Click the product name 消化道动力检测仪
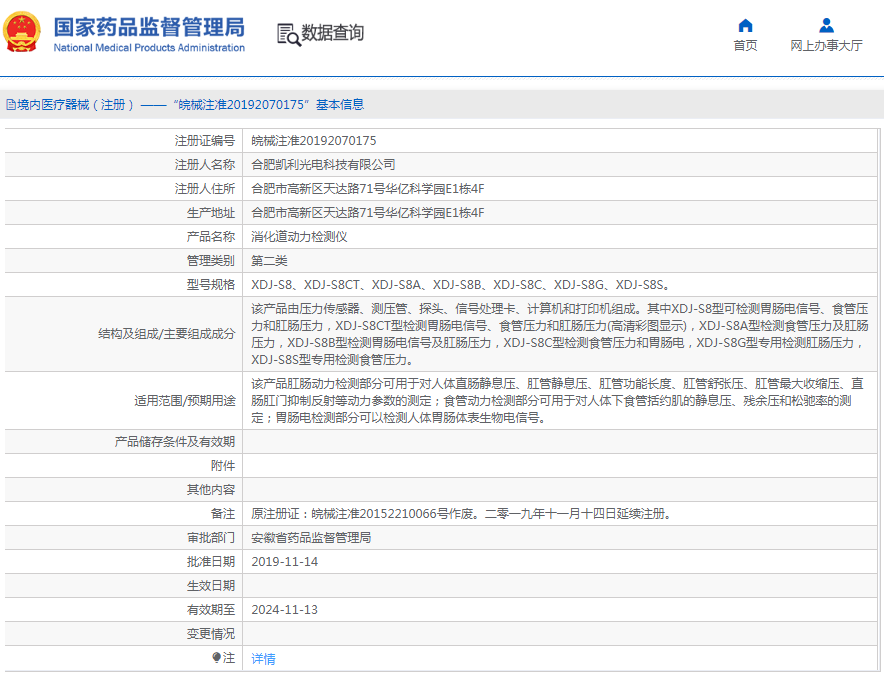Viewport: 884px width, 674px height. (x=299, y=237)
